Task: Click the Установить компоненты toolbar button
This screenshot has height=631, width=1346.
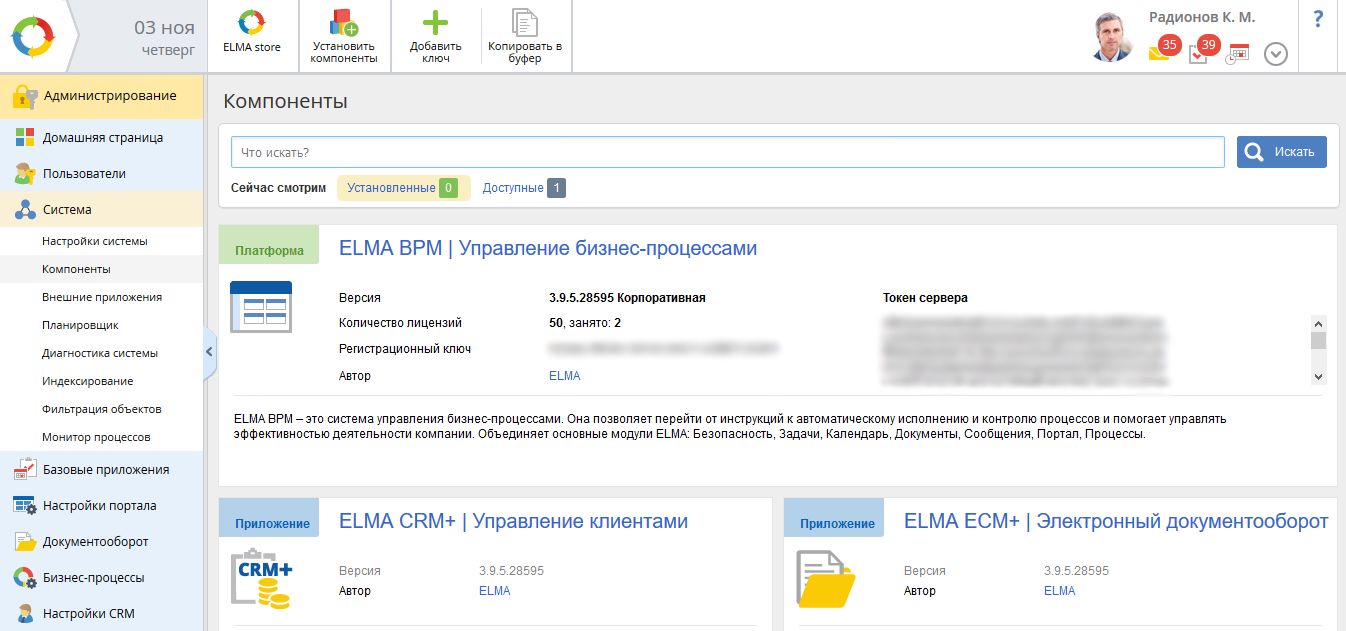Action: pyautogui.click(x=344, y=36)
